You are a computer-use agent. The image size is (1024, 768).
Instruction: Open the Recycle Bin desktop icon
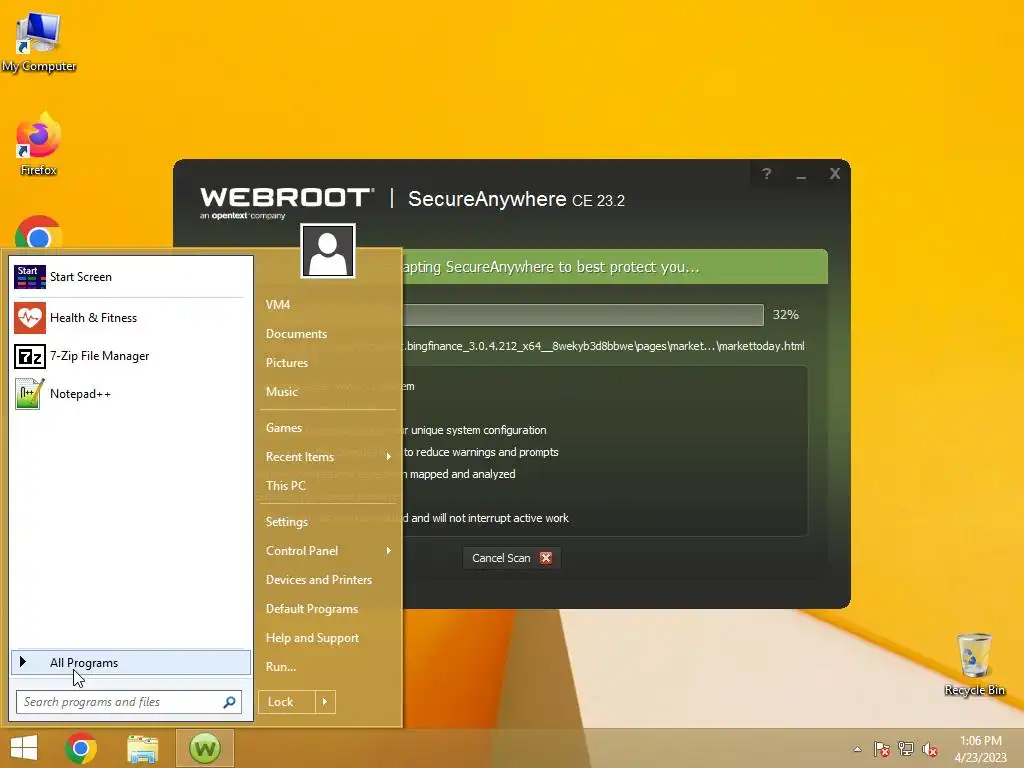(974, 664)
